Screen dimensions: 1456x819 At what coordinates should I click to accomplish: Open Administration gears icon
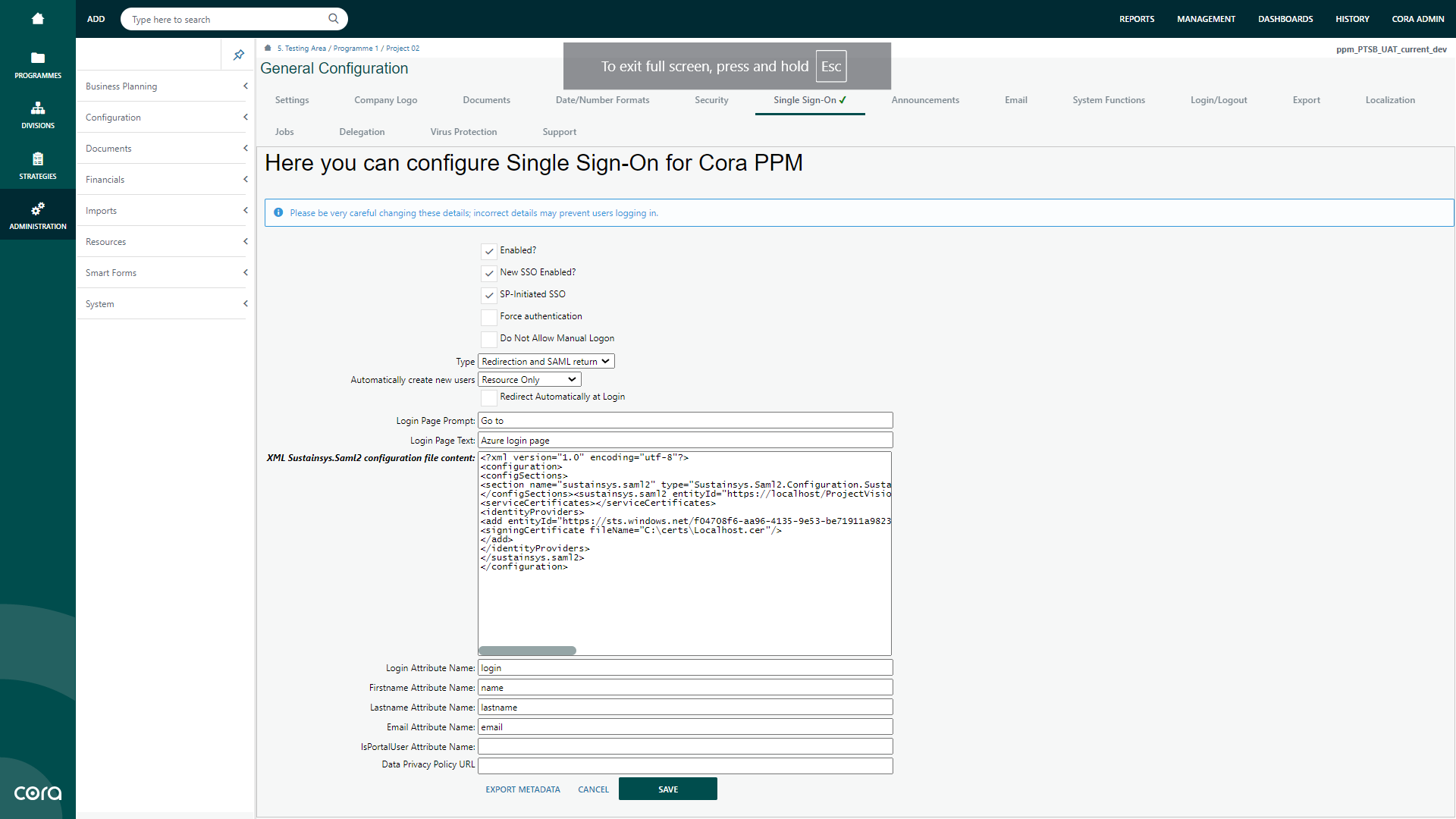pyautogui.click(x=38, y=209)
